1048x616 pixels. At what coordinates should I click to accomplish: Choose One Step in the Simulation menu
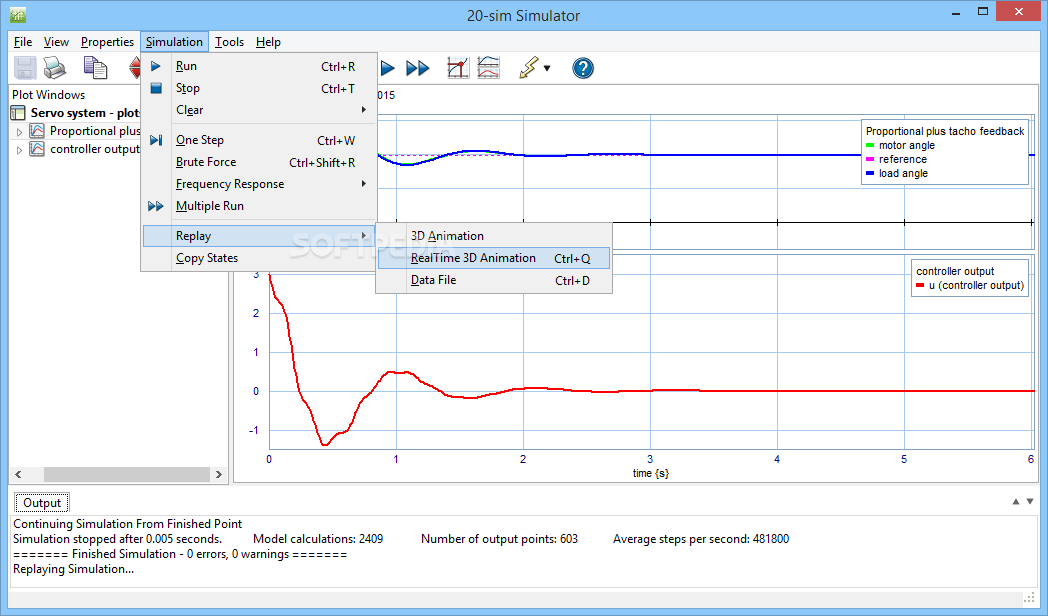[259, 140]
